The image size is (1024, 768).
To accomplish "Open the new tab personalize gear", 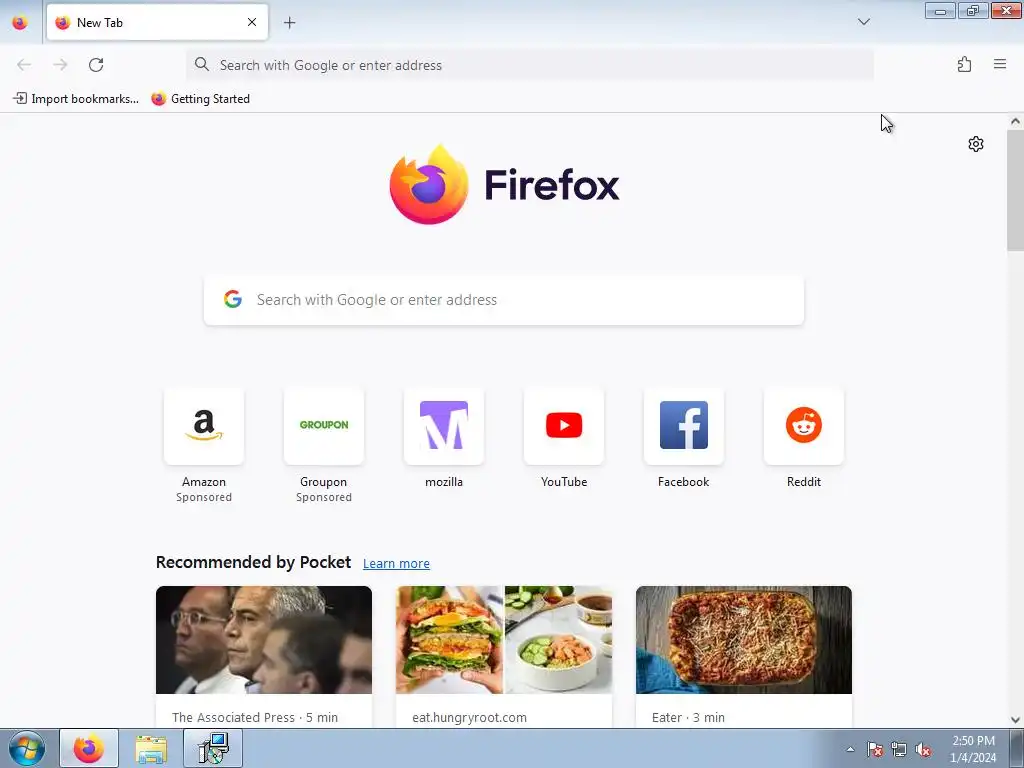I will click(976, 144).
